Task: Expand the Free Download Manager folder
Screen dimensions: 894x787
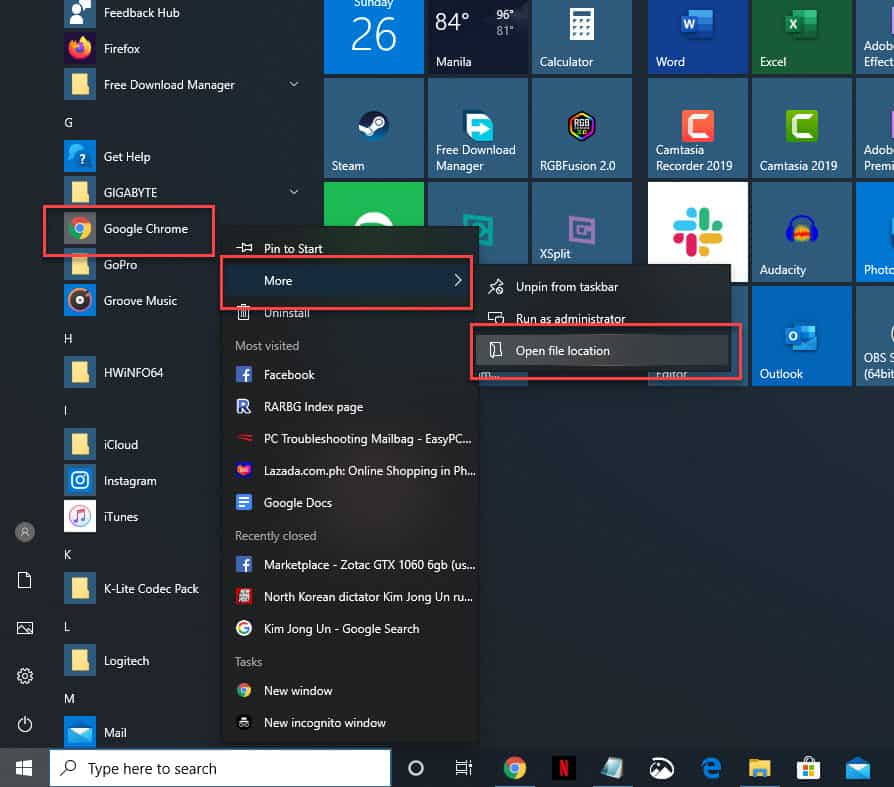Action: point(294,84)
